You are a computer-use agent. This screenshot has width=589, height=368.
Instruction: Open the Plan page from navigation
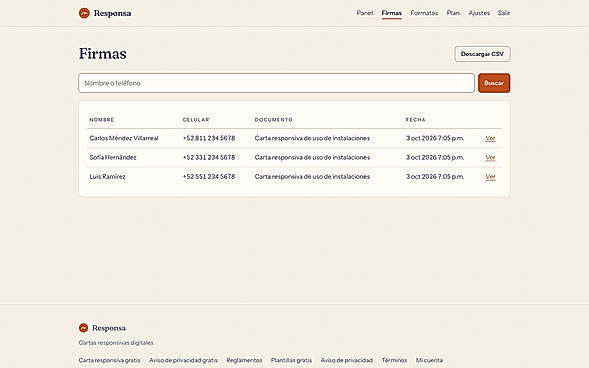453,13
